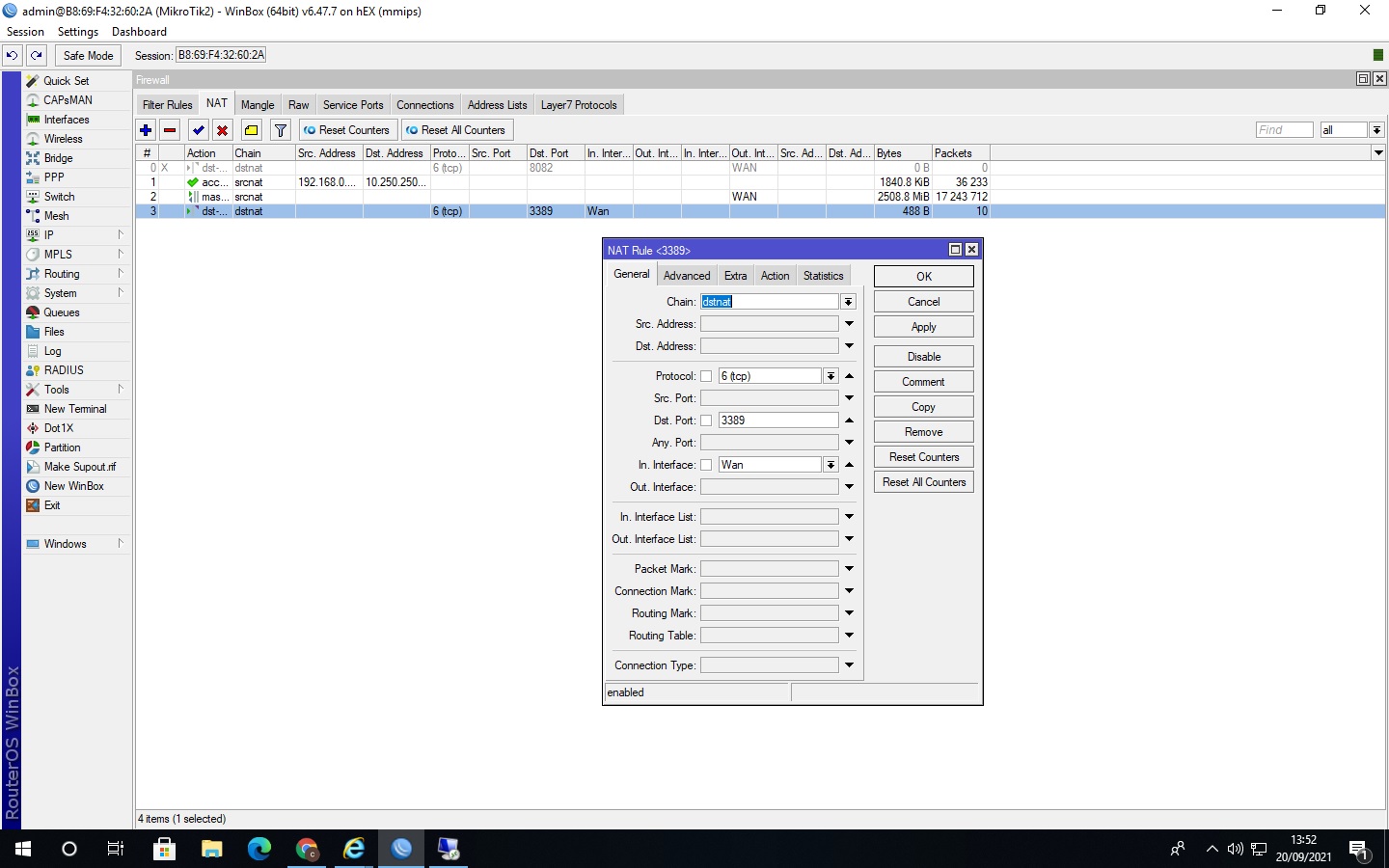
Task: Expand Connection Type field
Action: click(x=849, y=665)
